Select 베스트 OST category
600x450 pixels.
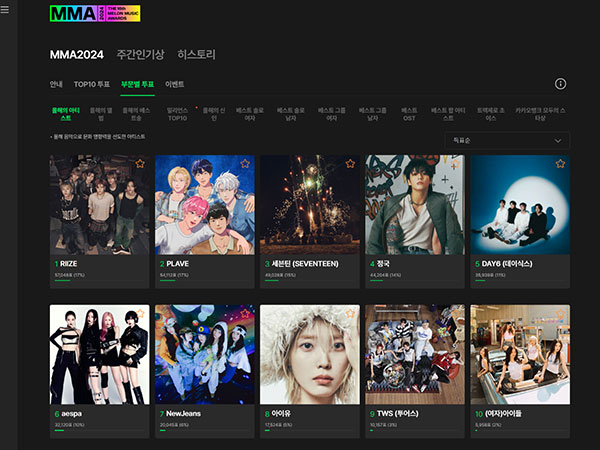pyautogui.click(x=409, y=114)
